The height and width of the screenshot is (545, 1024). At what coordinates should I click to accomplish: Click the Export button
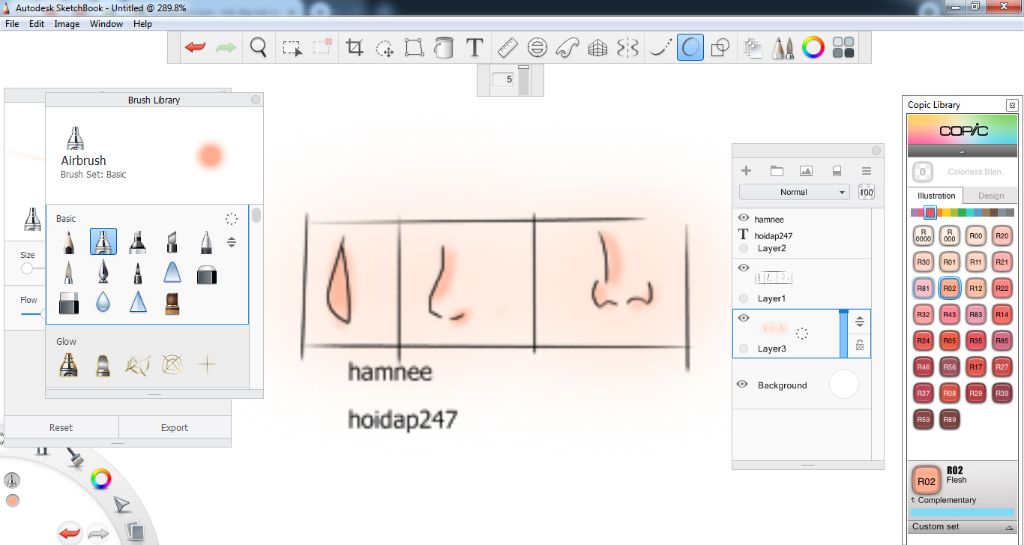pyautogui.click(x=174, y=427)
